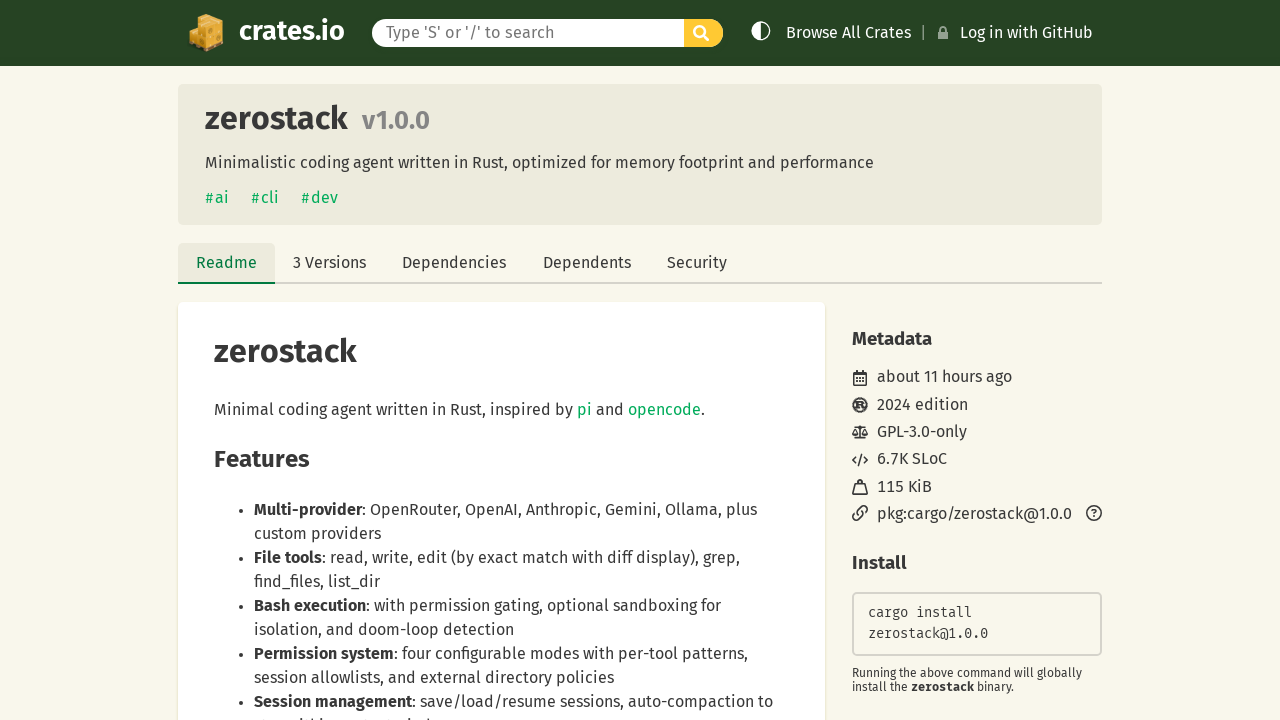Click the version label v1.0.0
The height and width of the screenshot is (720, 1280).
396,120
